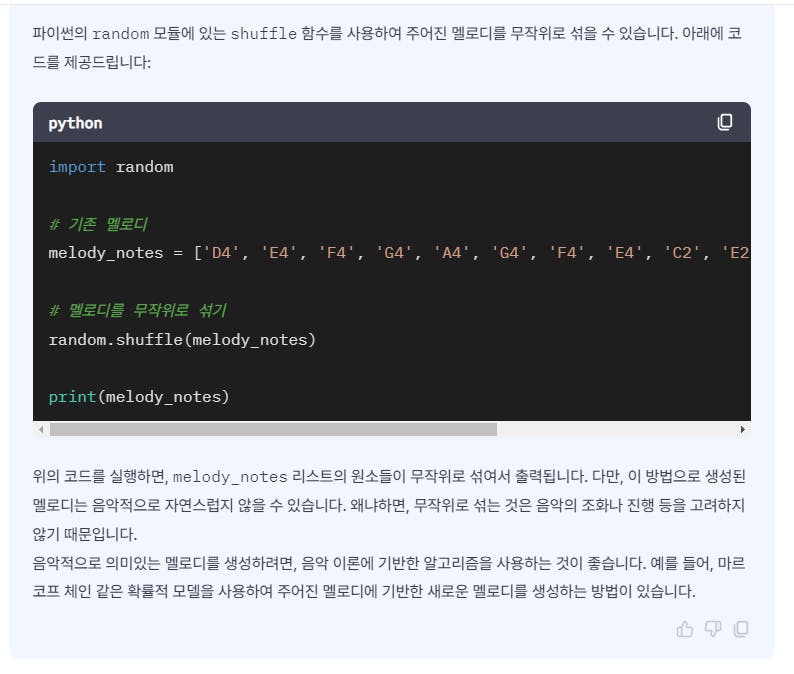Click the print(melody_notes) line
Viewport: 794px width, 674px height.
[139, 397]
